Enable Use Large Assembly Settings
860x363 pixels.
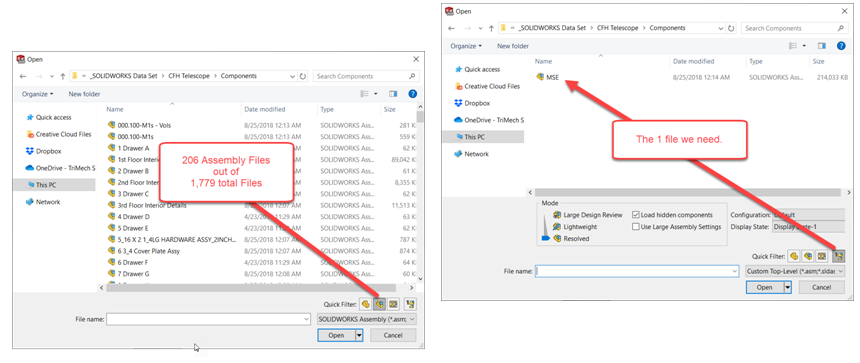click(636, 226)
